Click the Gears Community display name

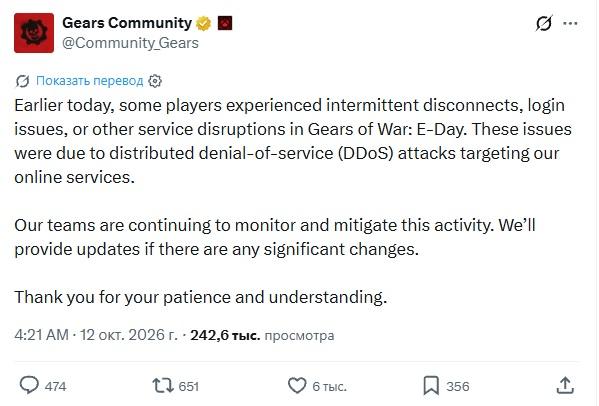[127, 23]
